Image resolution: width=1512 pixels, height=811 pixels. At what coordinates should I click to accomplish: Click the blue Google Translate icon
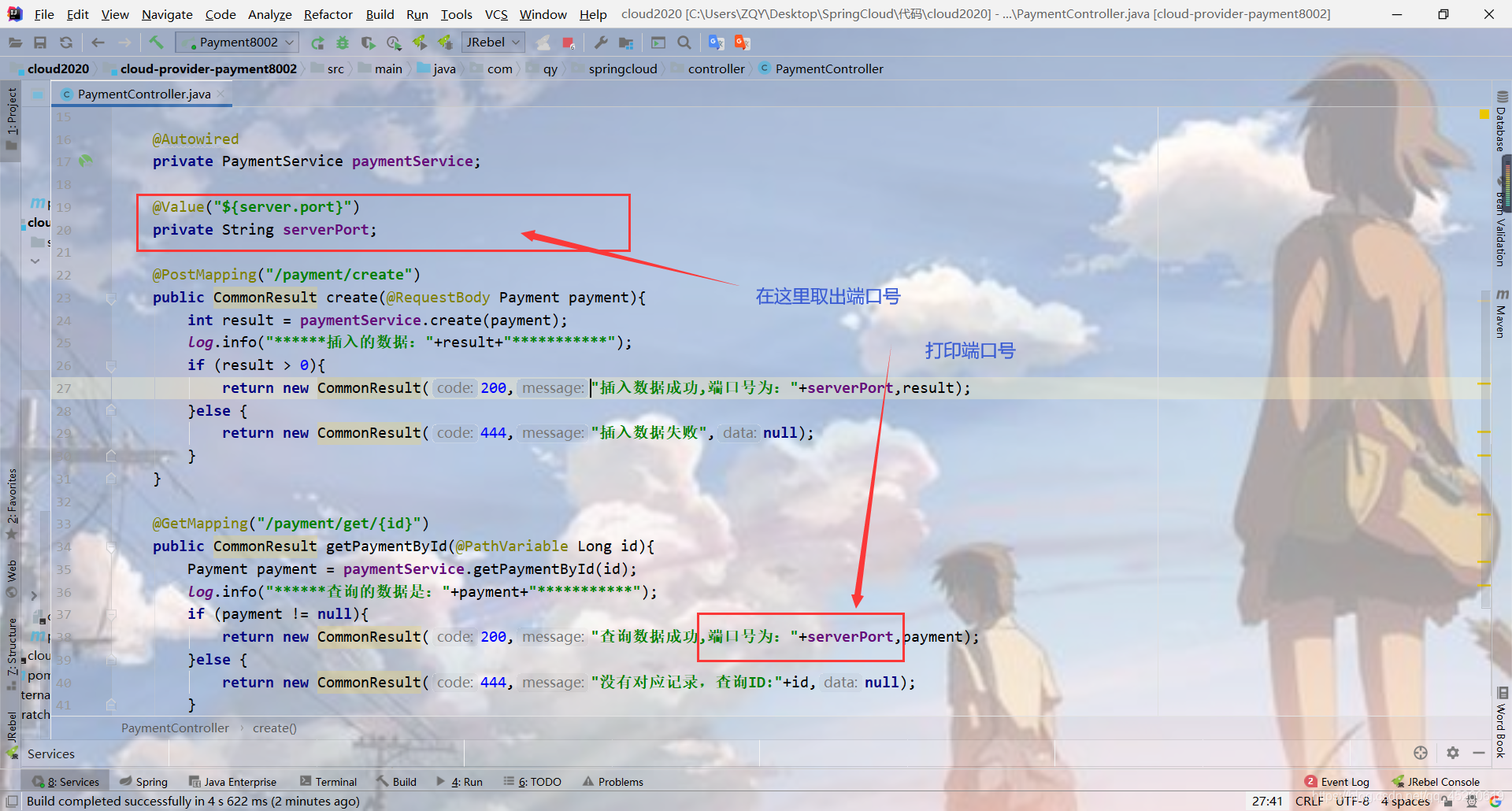[x=716, y=43]
